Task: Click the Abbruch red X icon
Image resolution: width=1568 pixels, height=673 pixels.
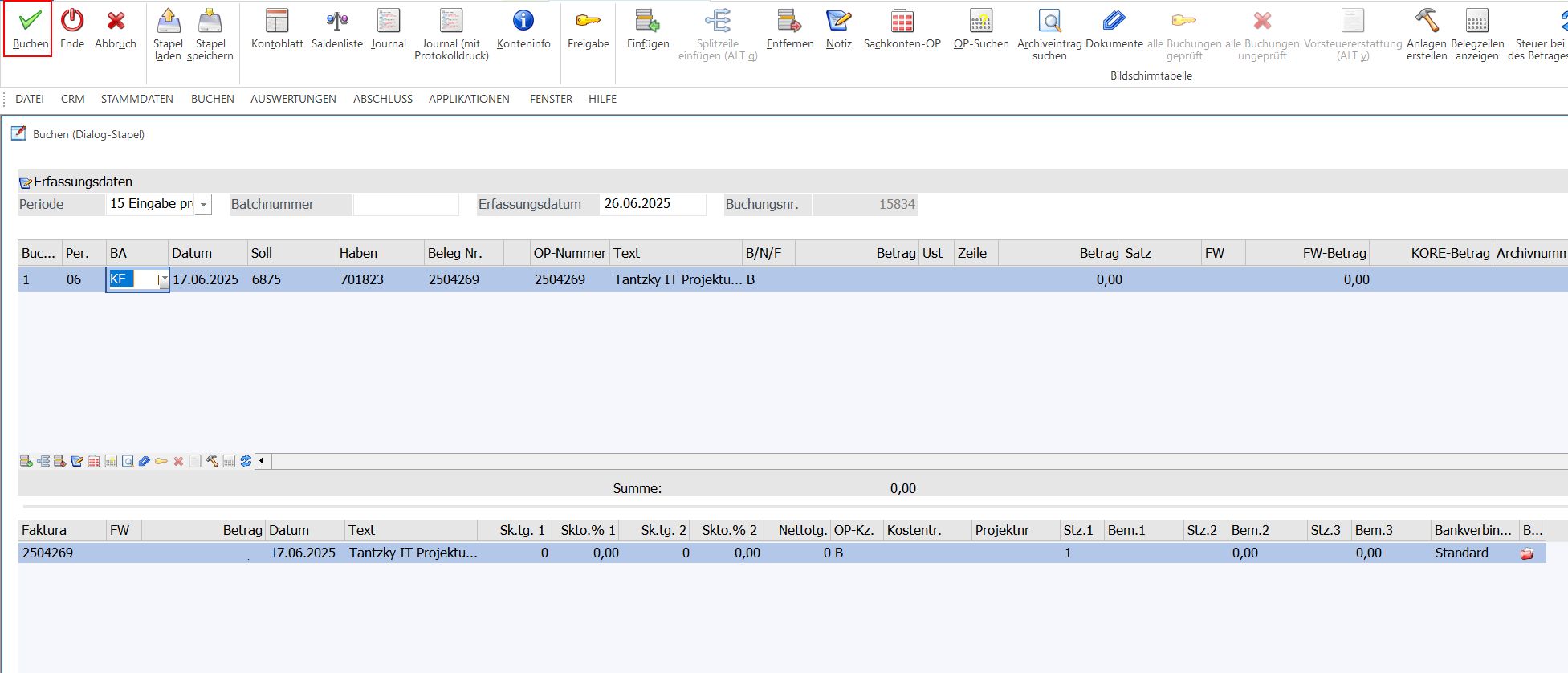Action: point(116,21)
